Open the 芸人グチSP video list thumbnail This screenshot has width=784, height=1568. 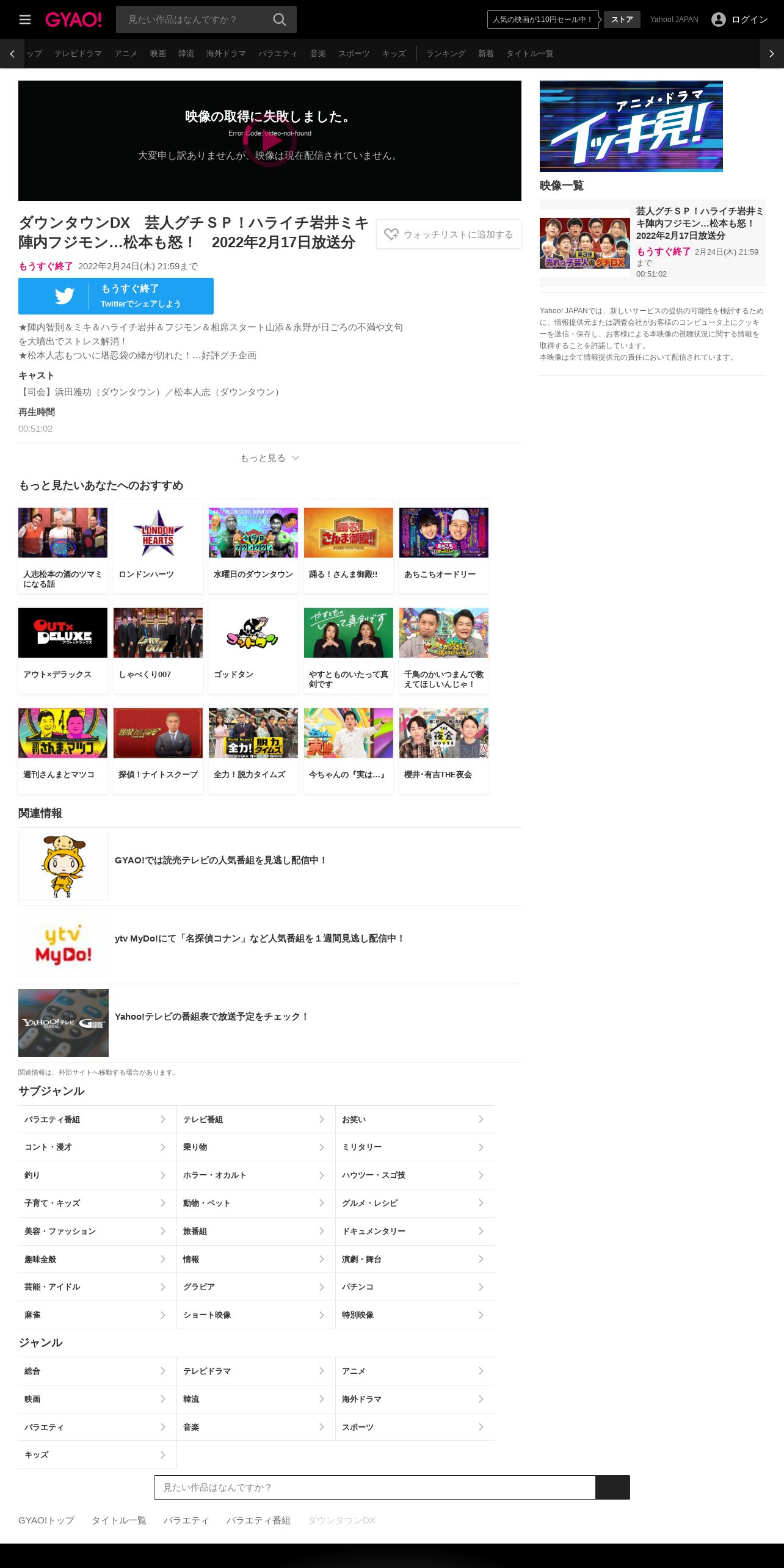(x=585, y=243)
